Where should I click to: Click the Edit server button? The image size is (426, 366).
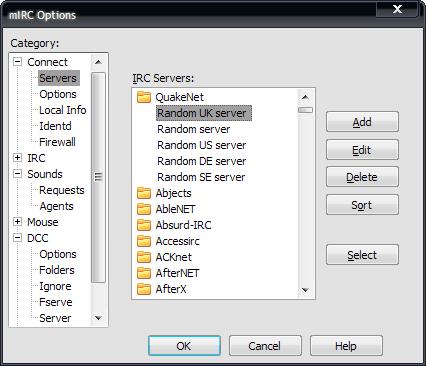[x=362, y=150]
